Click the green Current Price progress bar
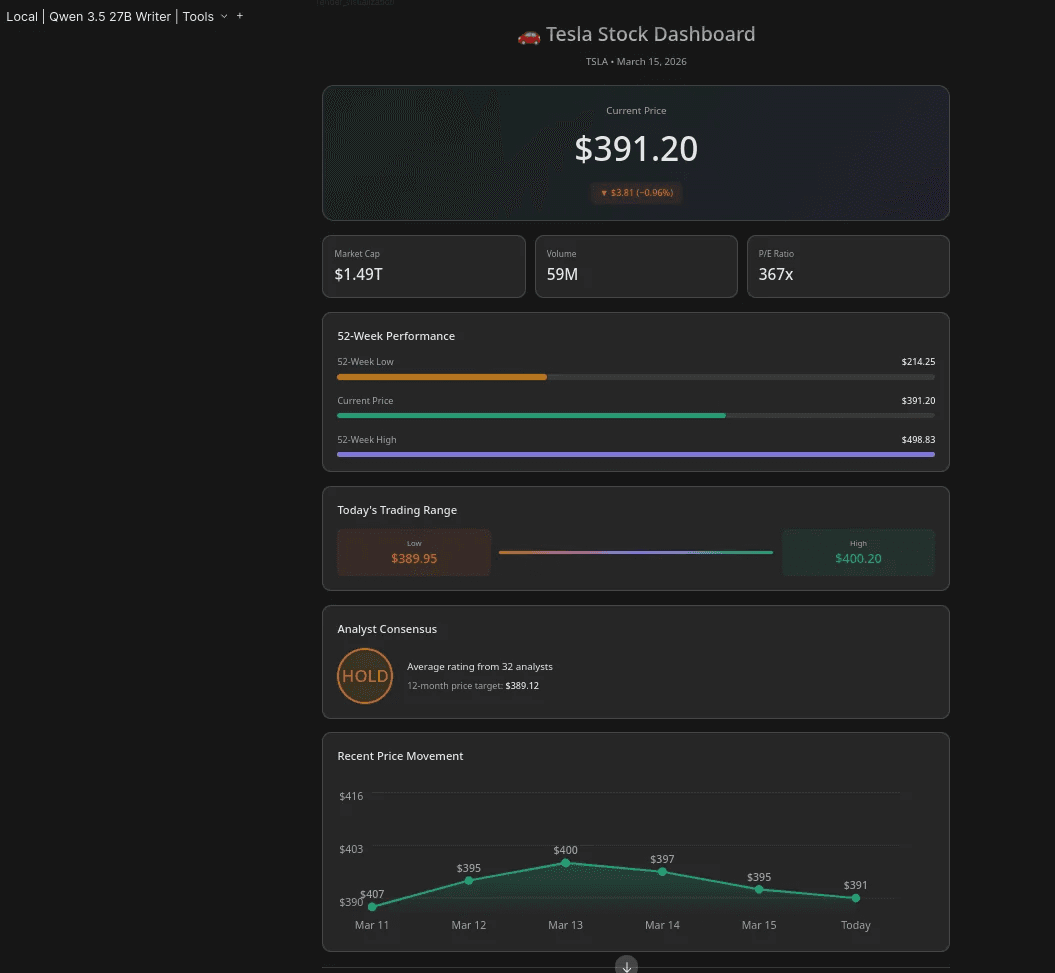The image size is (1055, 973). [x=531, y=416]
